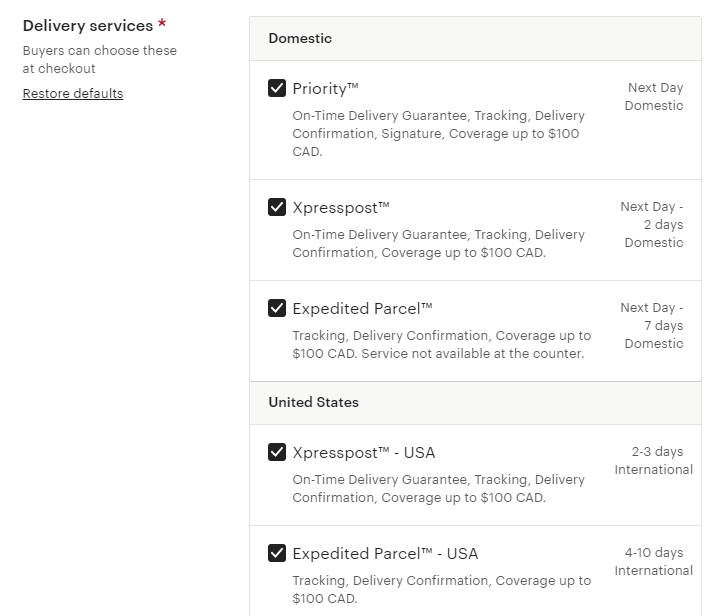Screen dimensions: 728x616
Task: Click the '4-10 days International' delivery time
Action: [654, 561]
